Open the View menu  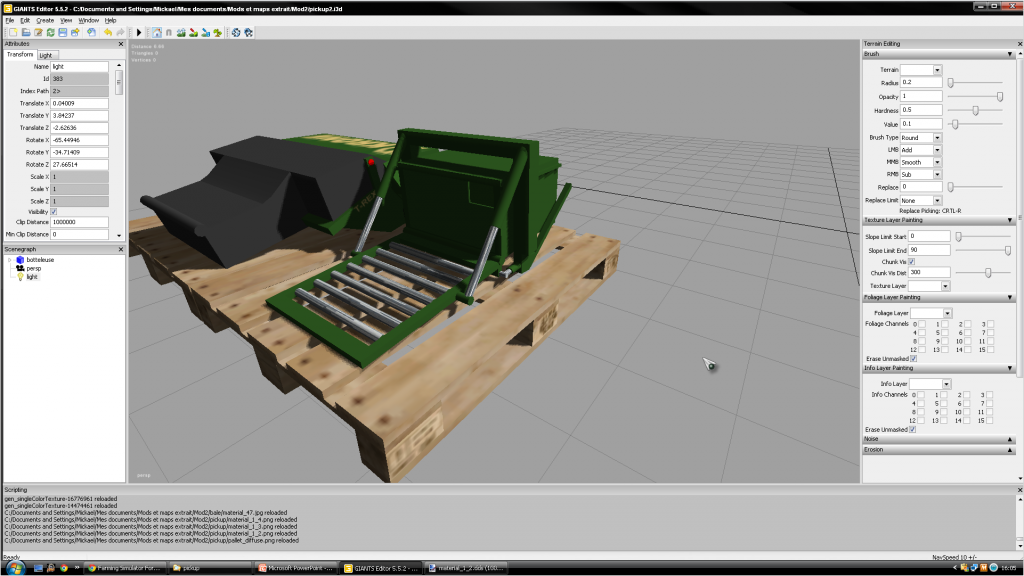(x=66, y=20)
